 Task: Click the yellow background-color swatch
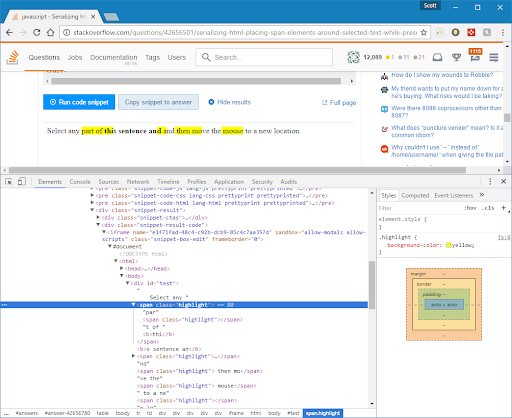pyautogui.click(x=449, y=245)
